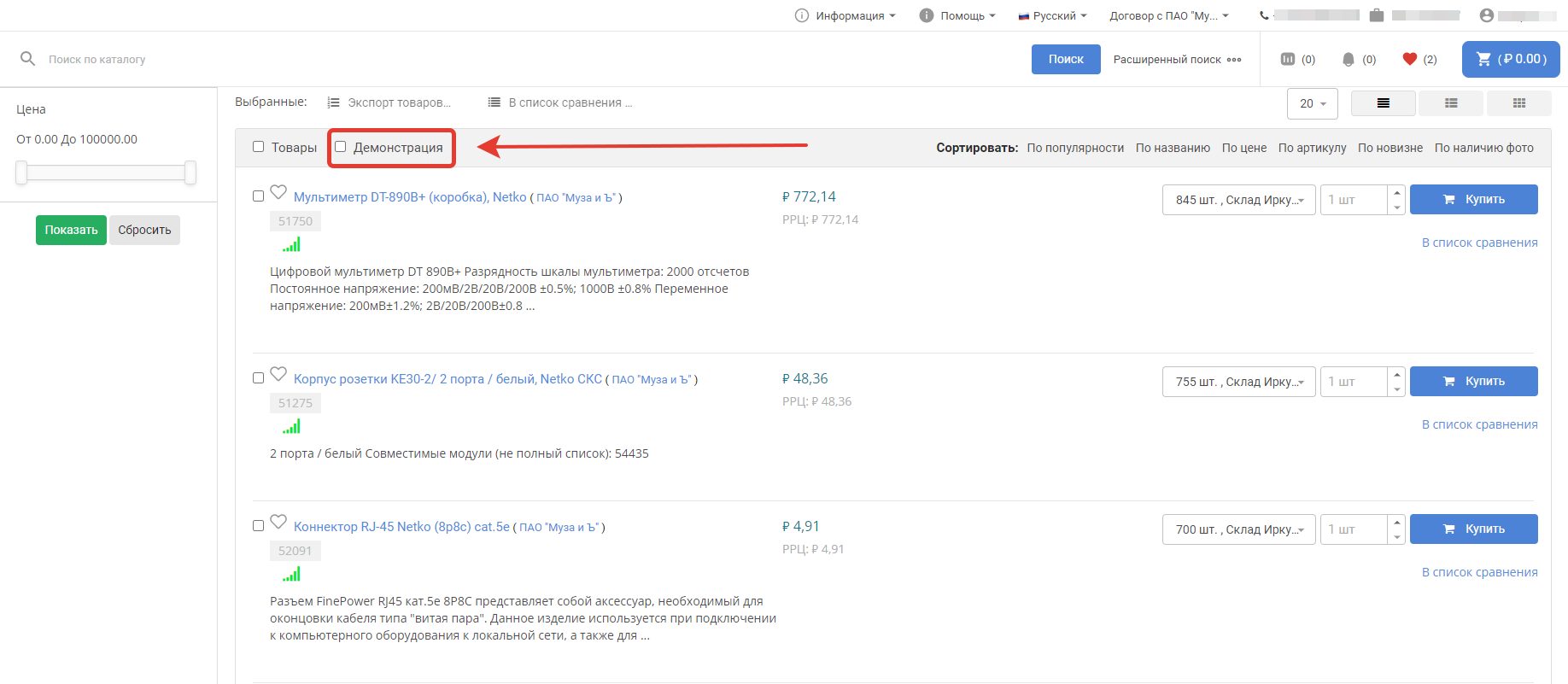Open favorites via the red heart icon
1568x684 pixels.
point(1410,59)
